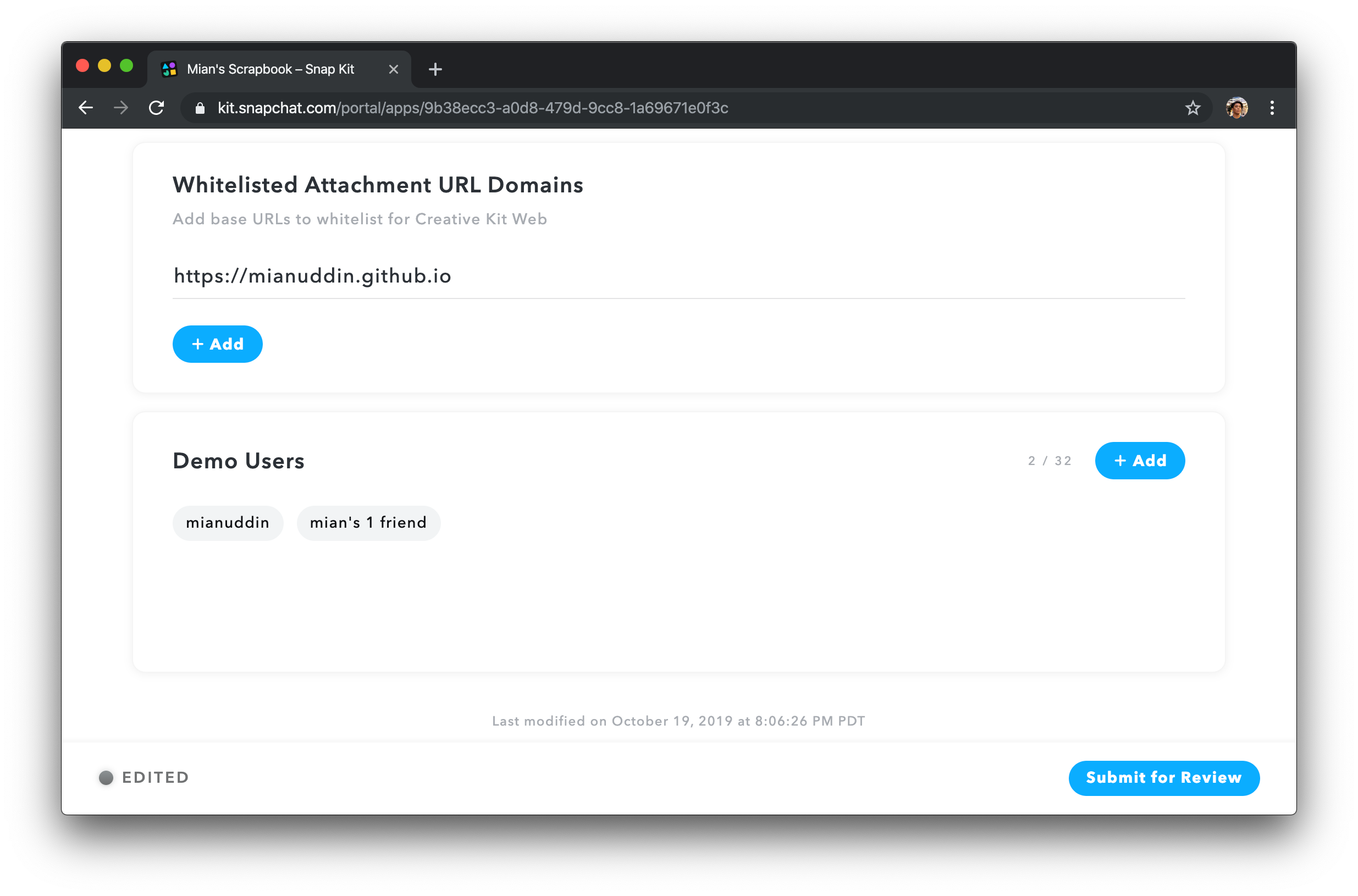
Task: Select the mian's 1 friend chip
Action: pos(368,522)
